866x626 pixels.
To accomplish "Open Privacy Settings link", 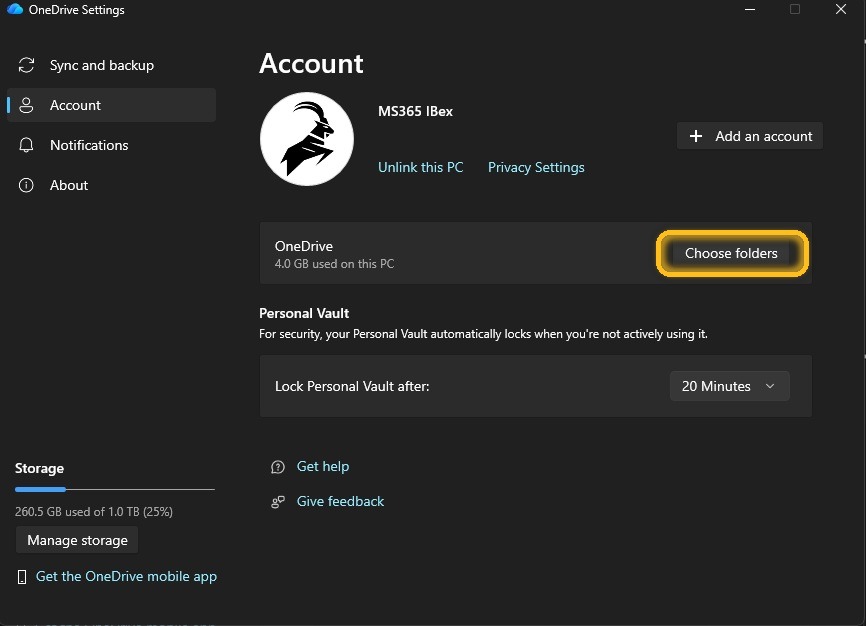I will [536, 167].
